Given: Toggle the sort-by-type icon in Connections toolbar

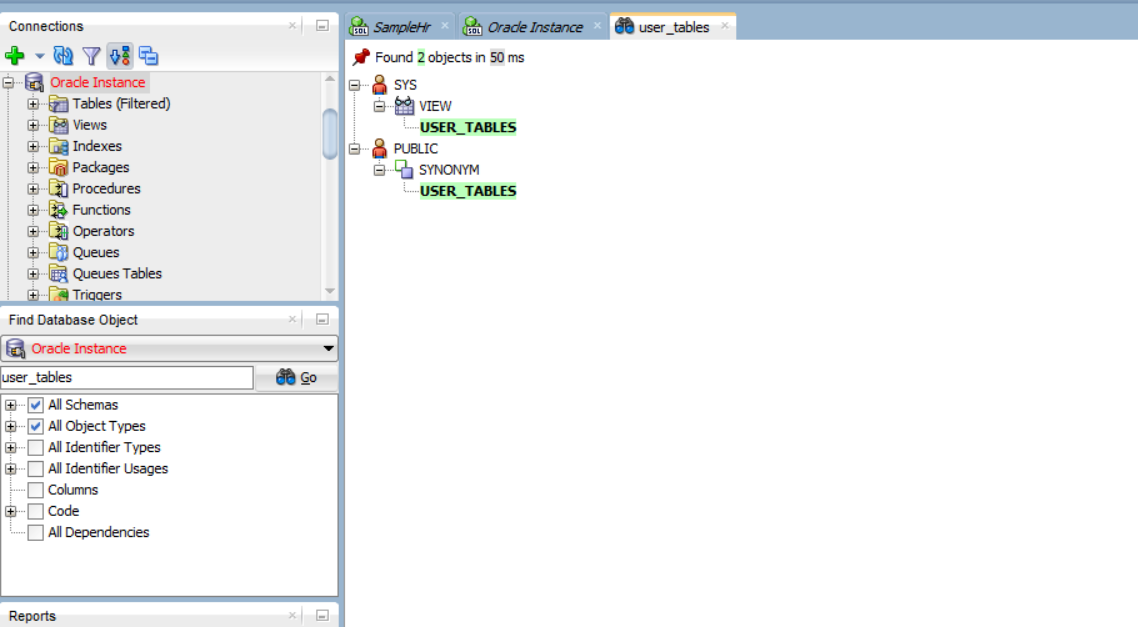Looking at the screenshot, I should [120, 56].
